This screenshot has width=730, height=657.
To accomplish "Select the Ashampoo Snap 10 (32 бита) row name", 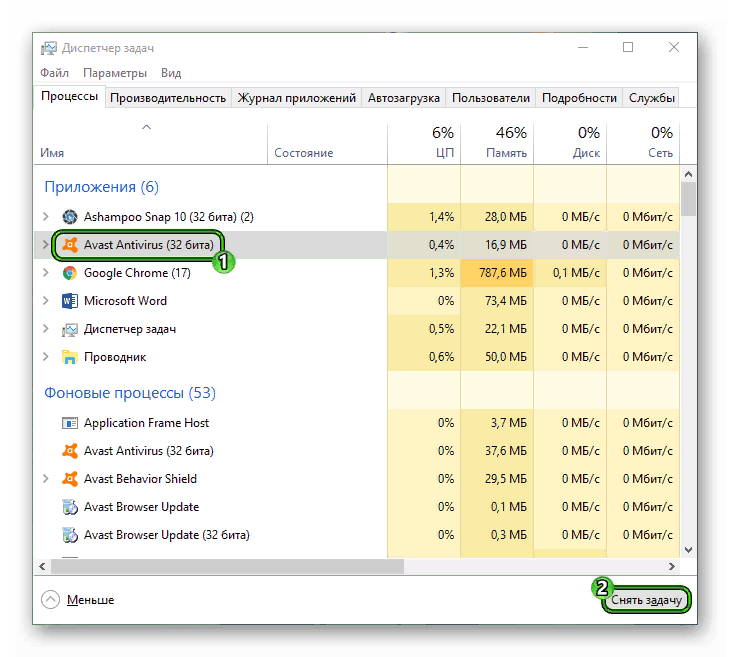I will tap(169, 217).
